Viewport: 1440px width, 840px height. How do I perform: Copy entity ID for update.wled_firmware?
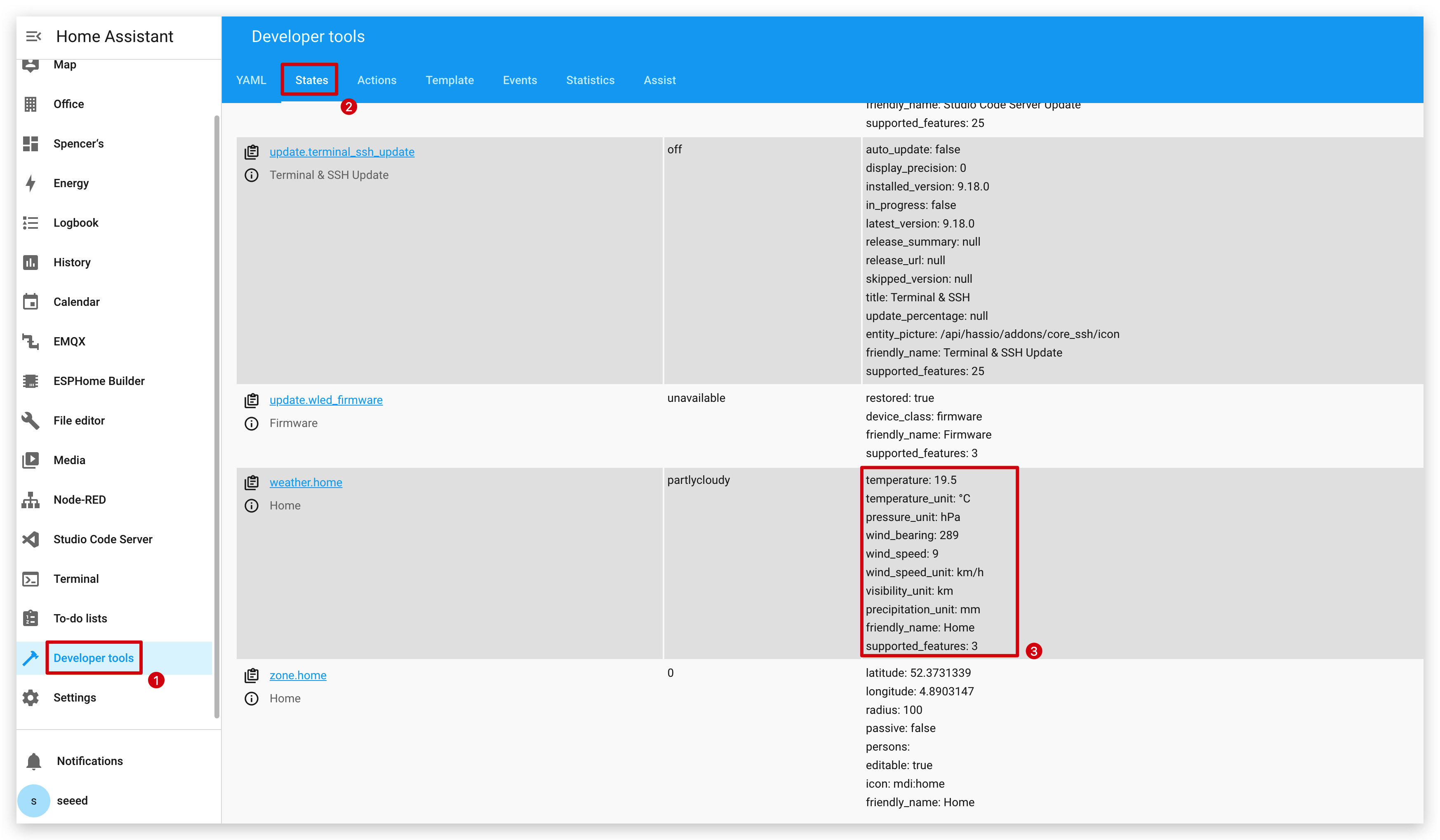click(x=252, y=400)
